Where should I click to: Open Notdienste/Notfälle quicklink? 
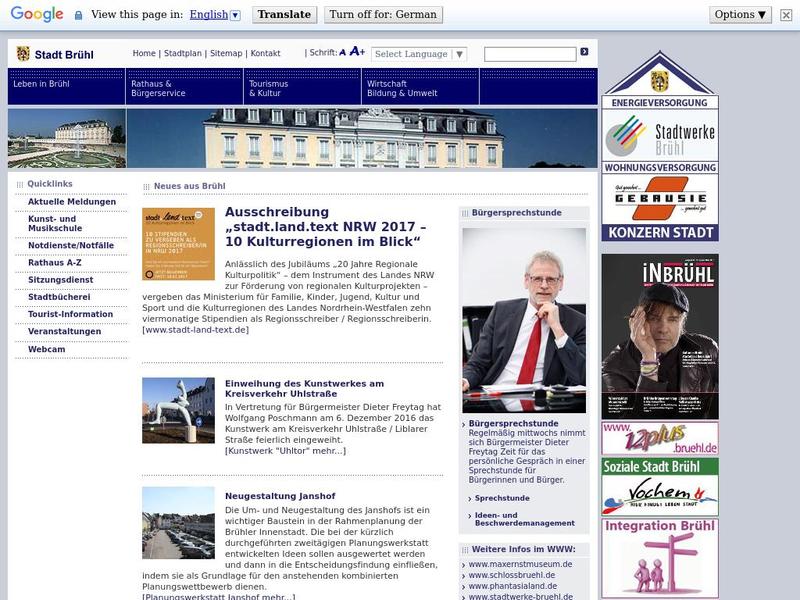click(71, 245)
